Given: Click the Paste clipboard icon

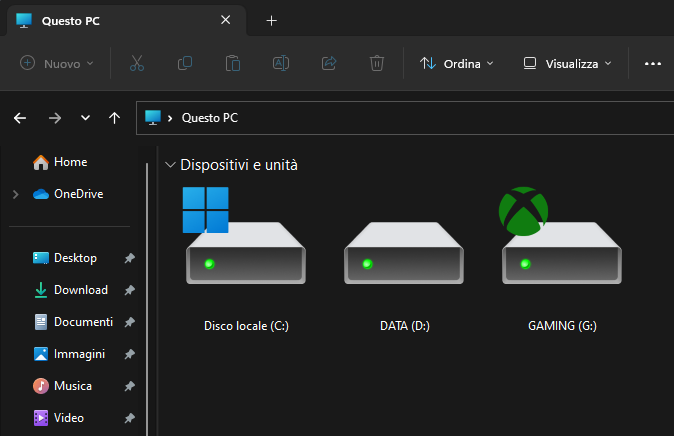Looking at the screenshot, I should (233, 63).
